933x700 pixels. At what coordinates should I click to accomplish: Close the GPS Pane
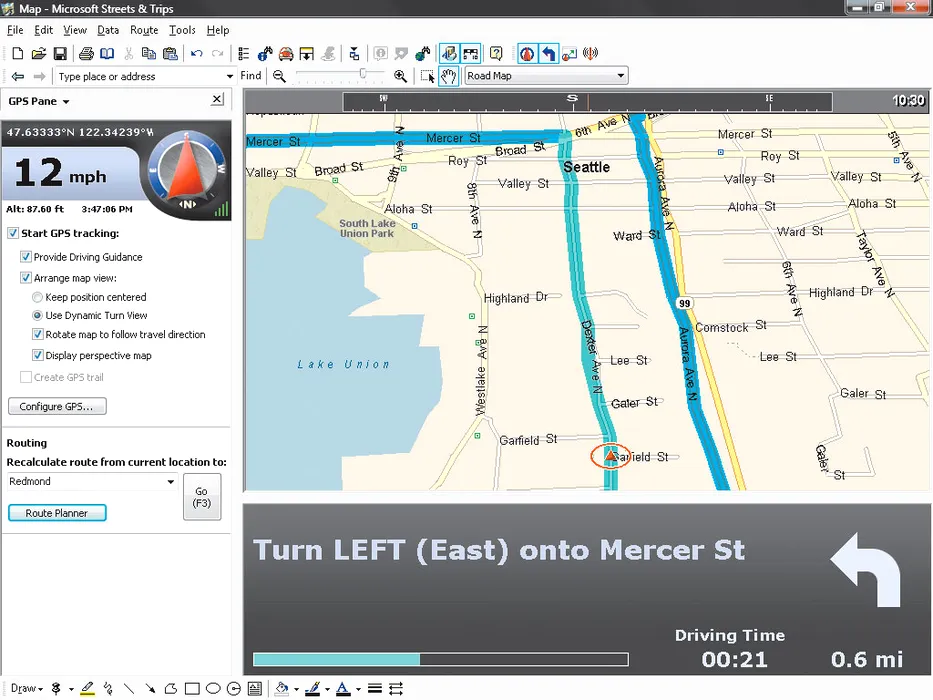[217, 100]
